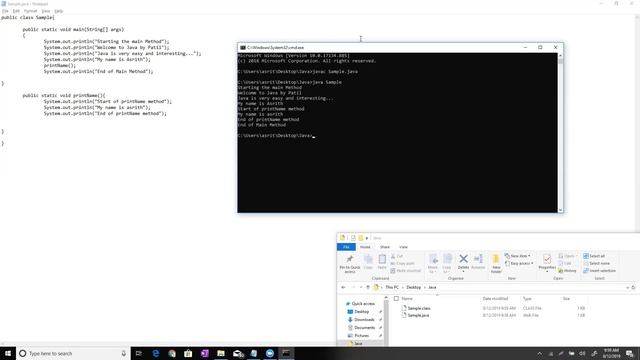Open the Move to dropdown

pos(433,272)
